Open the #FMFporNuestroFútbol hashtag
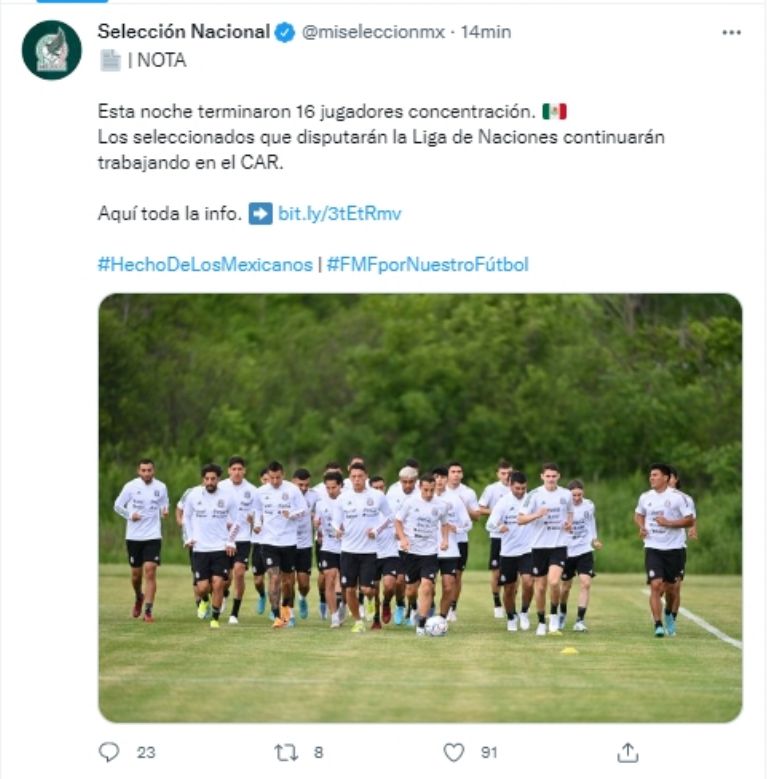The width and height of the screenshot is (768, 779). (428, 264)
